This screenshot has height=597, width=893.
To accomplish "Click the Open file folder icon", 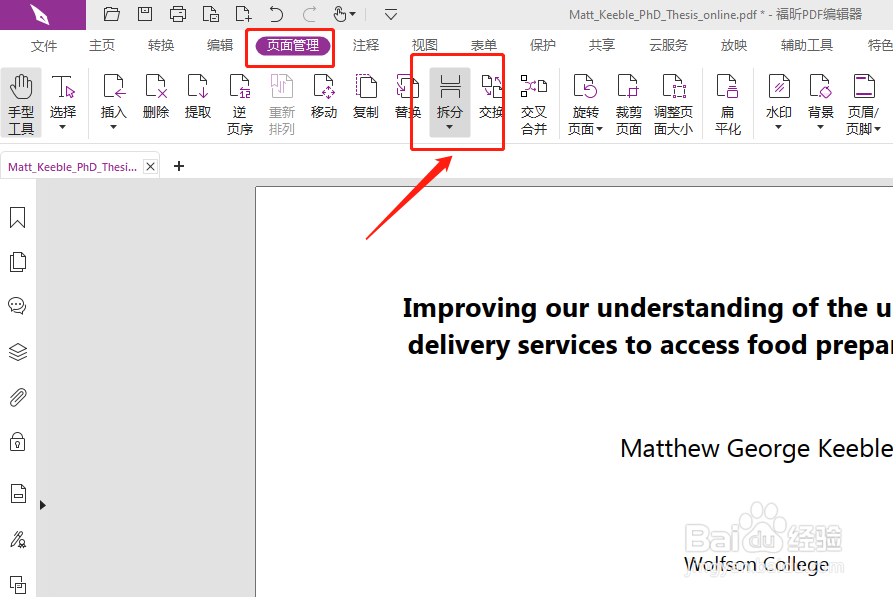I will [x=112, y=14].
